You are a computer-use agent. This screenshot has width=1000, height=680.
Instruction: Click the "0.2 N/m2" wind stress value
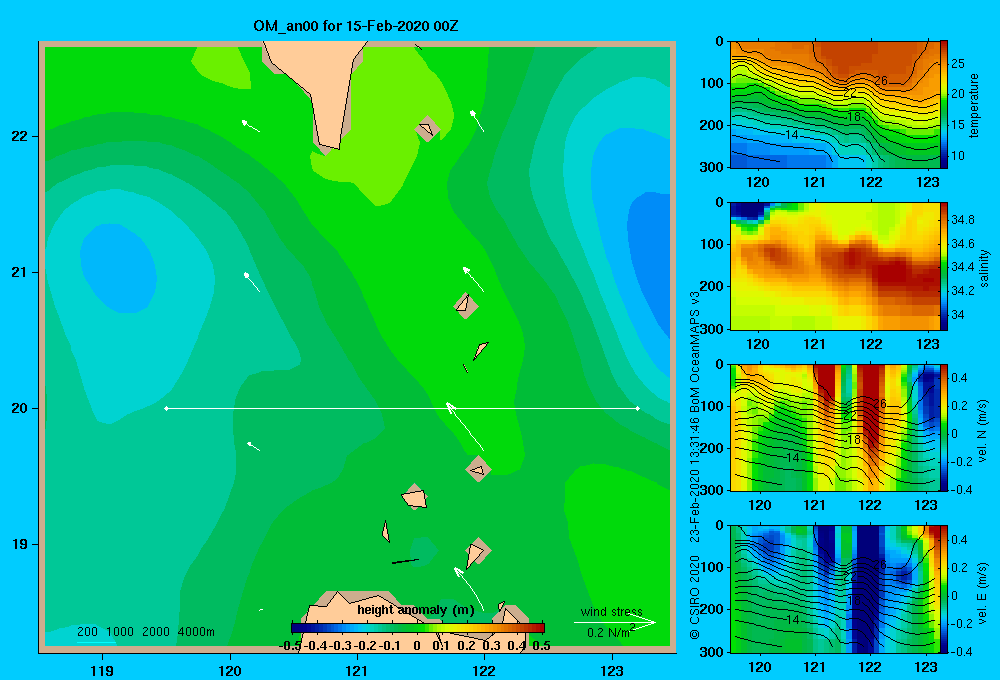[611, 632]
